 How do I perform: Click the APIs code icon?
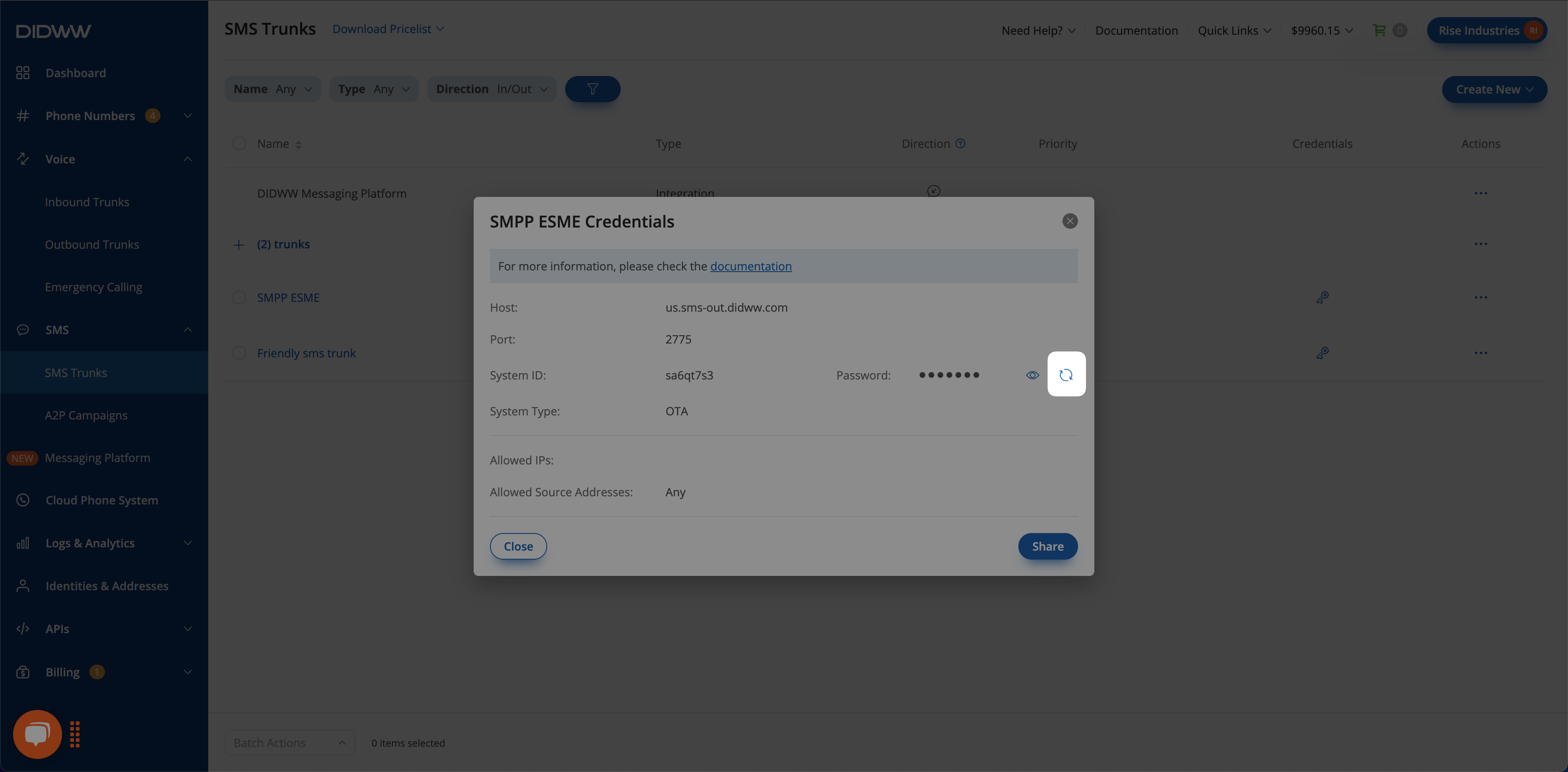22,629
